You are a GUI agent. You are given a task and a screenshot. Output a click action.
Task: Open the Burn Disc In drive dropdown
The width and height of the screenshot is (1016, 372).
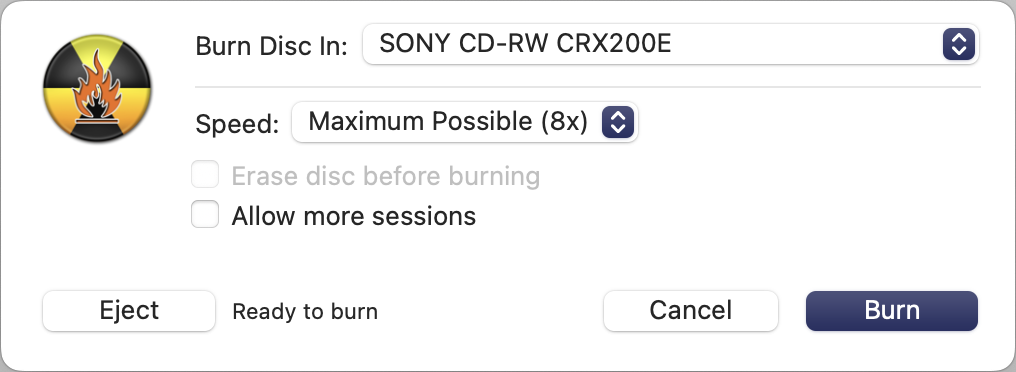click(671, 44)
